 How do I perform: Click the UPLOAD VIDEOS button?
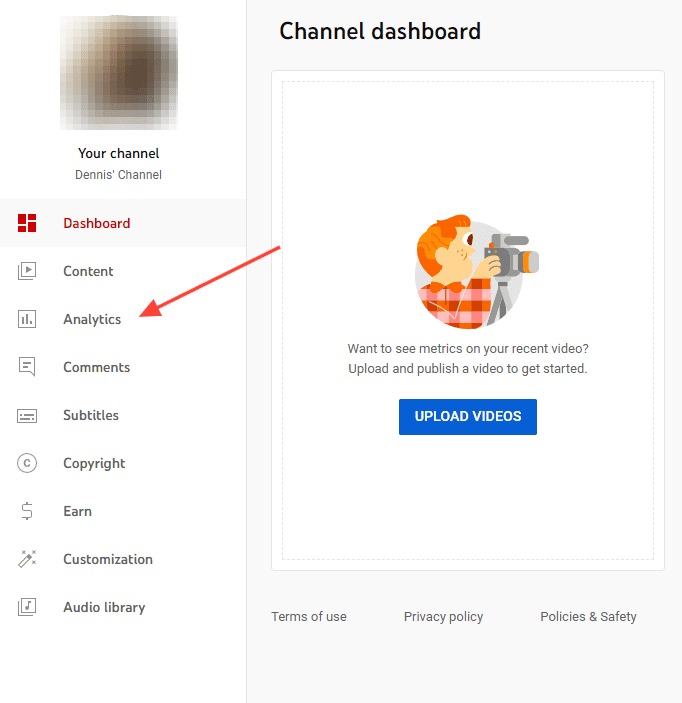(x=468, y=417)
